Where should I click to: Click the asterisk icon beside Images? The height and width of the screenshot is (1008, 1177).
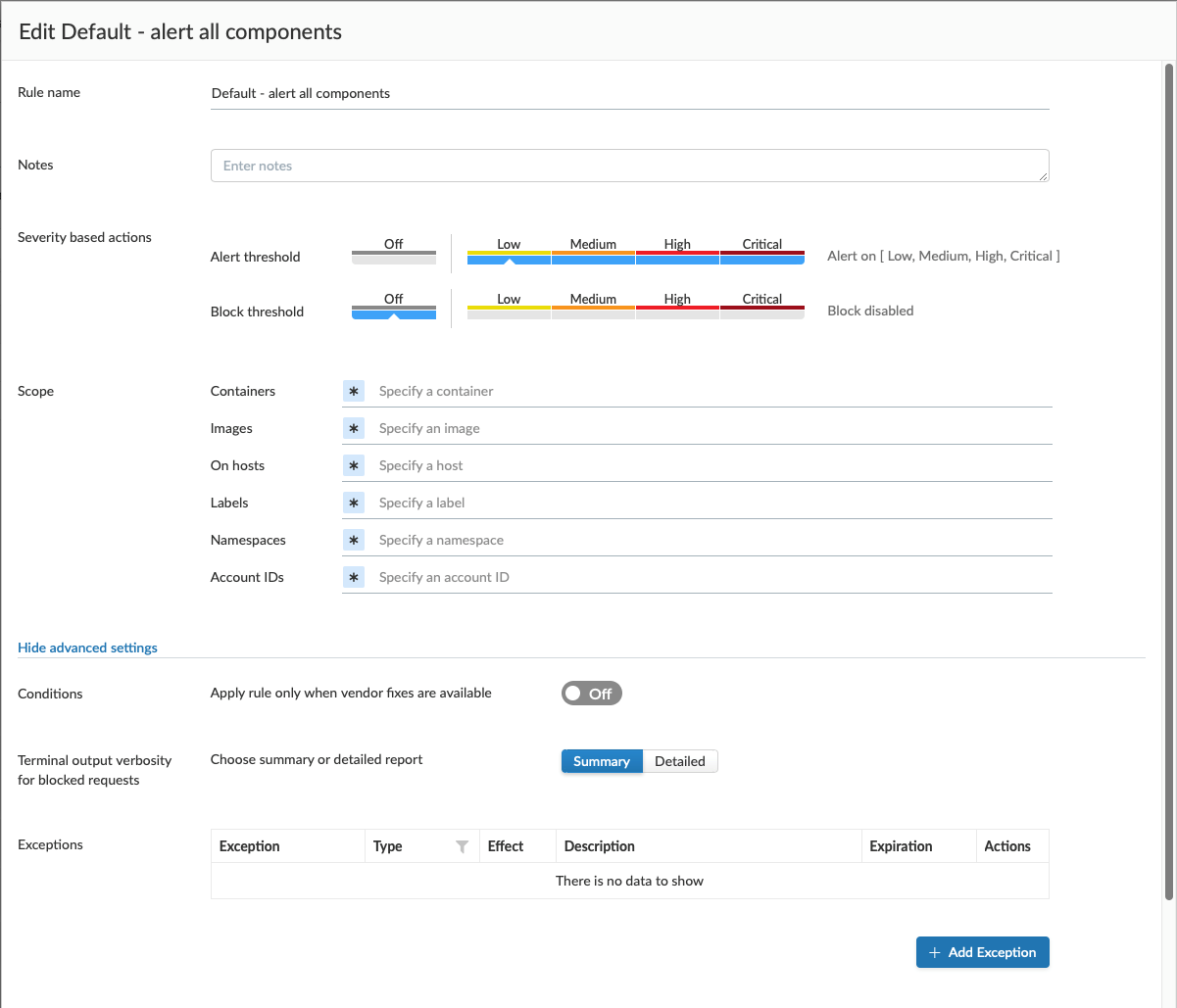(x=354, y=428)
